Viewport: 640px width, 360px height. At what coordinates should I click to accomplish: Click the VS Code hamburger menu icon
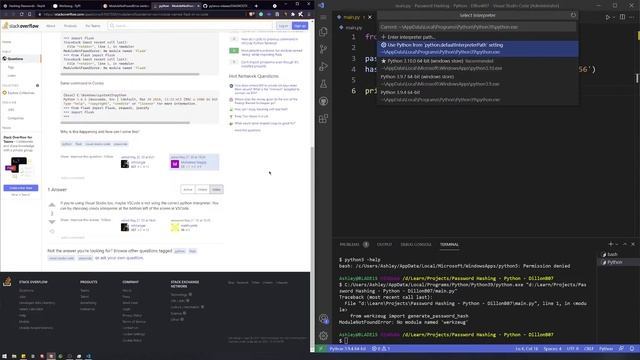coord(323,17)
